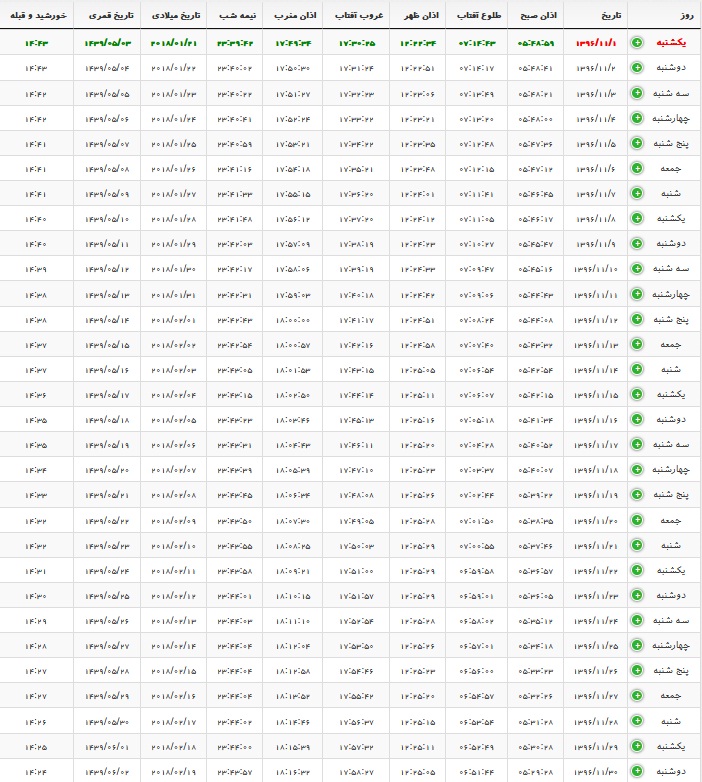This screenshot has width=702, height=782.
Task: Click the plus icon for ۱۳۹۶/۱۱/۶
Action: click(x=637, y=168)
